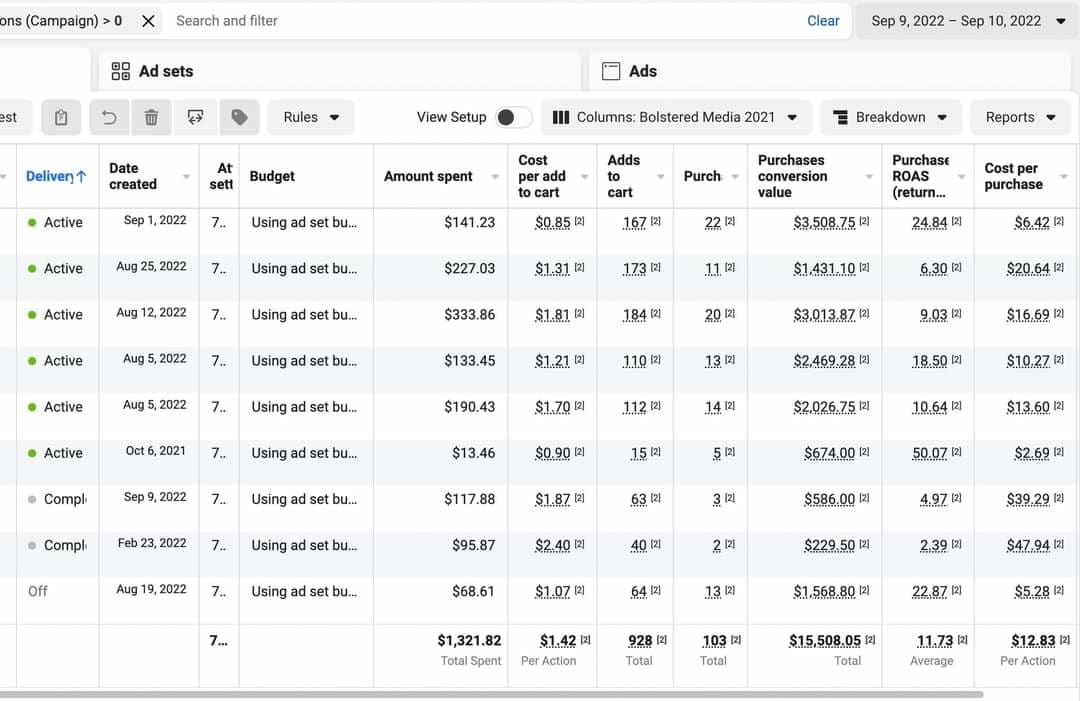Clear the search filter with X icon

pos(148,21)
